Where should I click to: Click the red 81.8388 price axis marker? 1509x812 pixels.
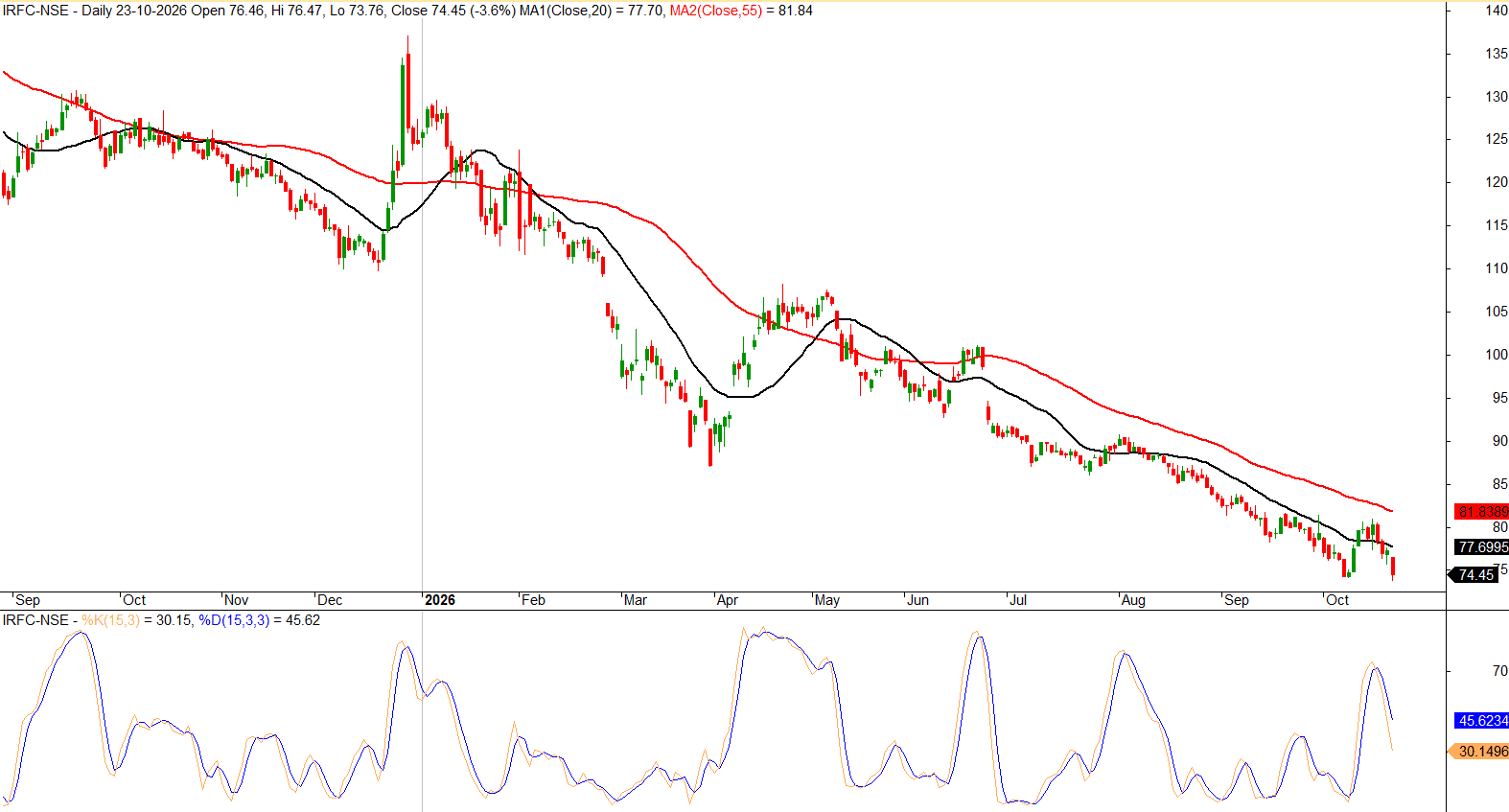point(1482,512)
